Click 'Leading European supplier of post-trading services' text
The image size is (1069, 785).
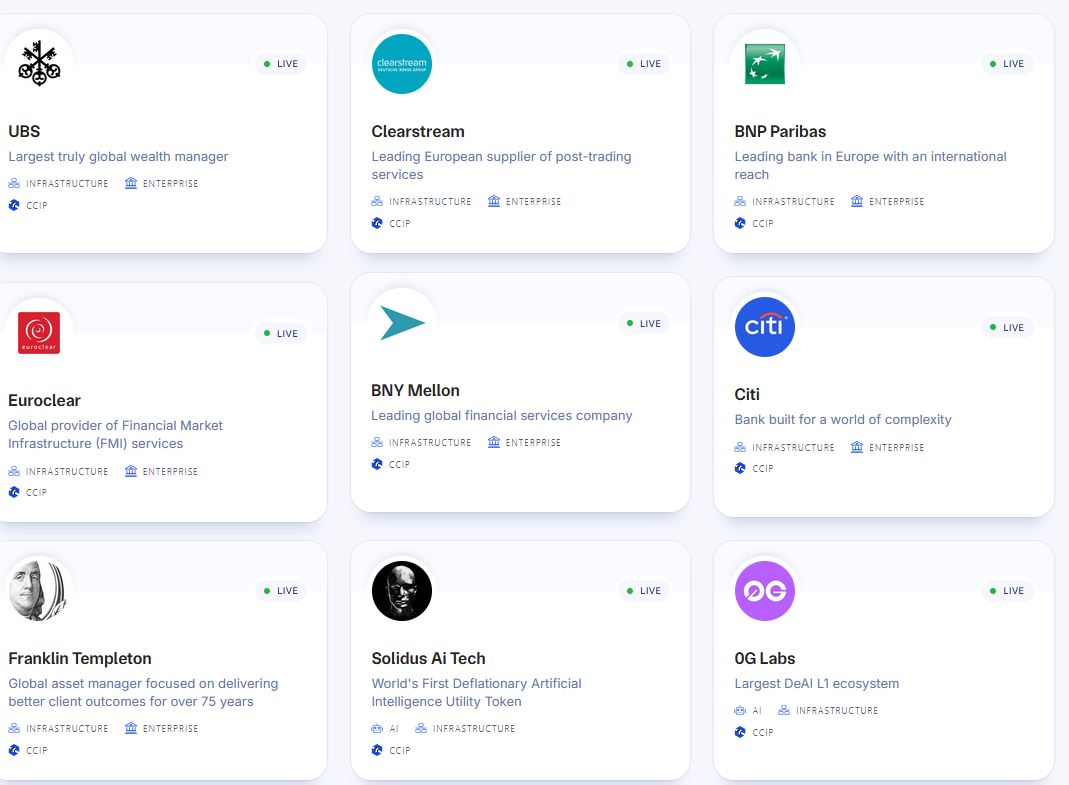pyautogui.click(x=501, y=165)
